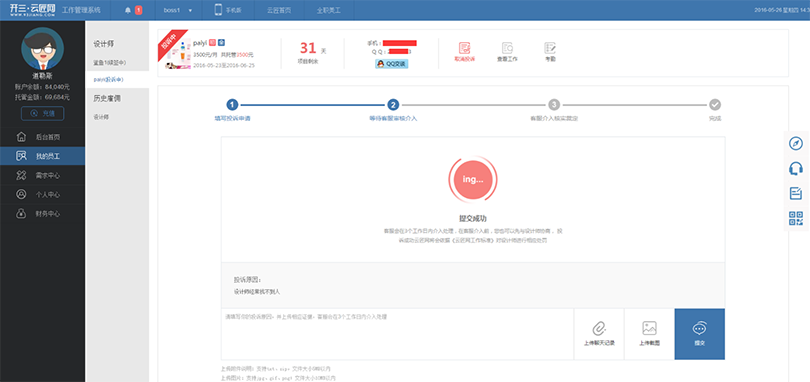Click the red badge next to palyi

click(x=212, y=43)
